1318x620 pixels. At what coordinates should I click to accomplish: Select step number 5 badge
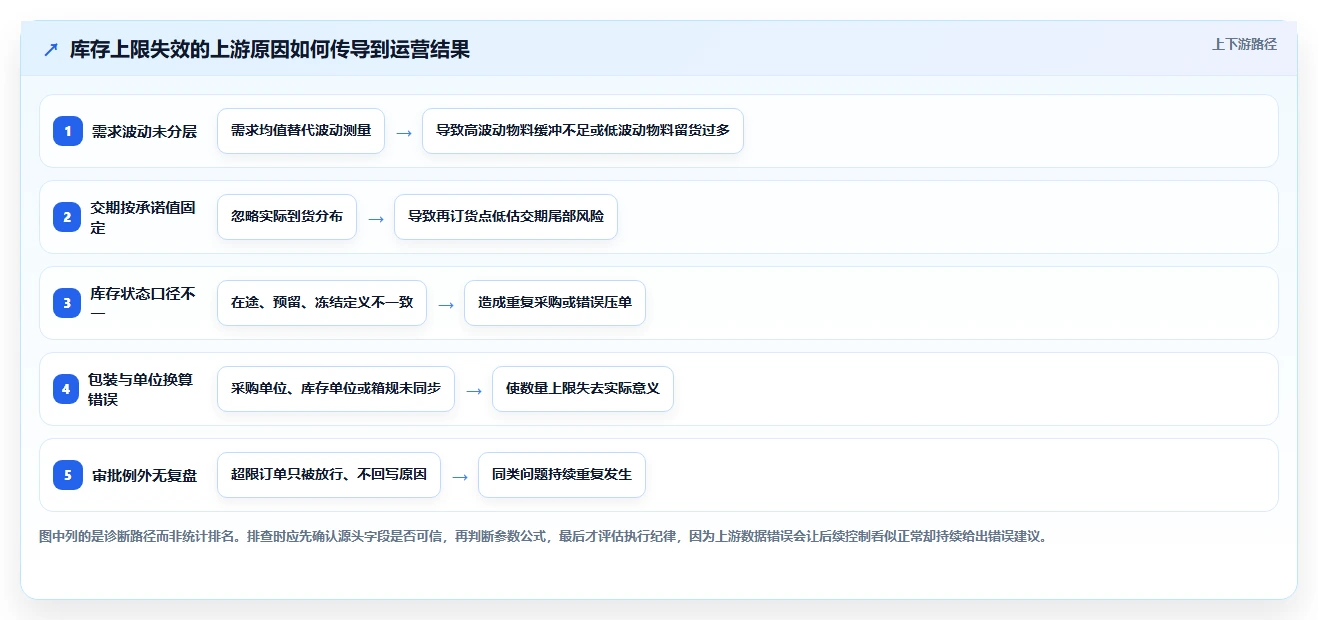tap(68, 475)
